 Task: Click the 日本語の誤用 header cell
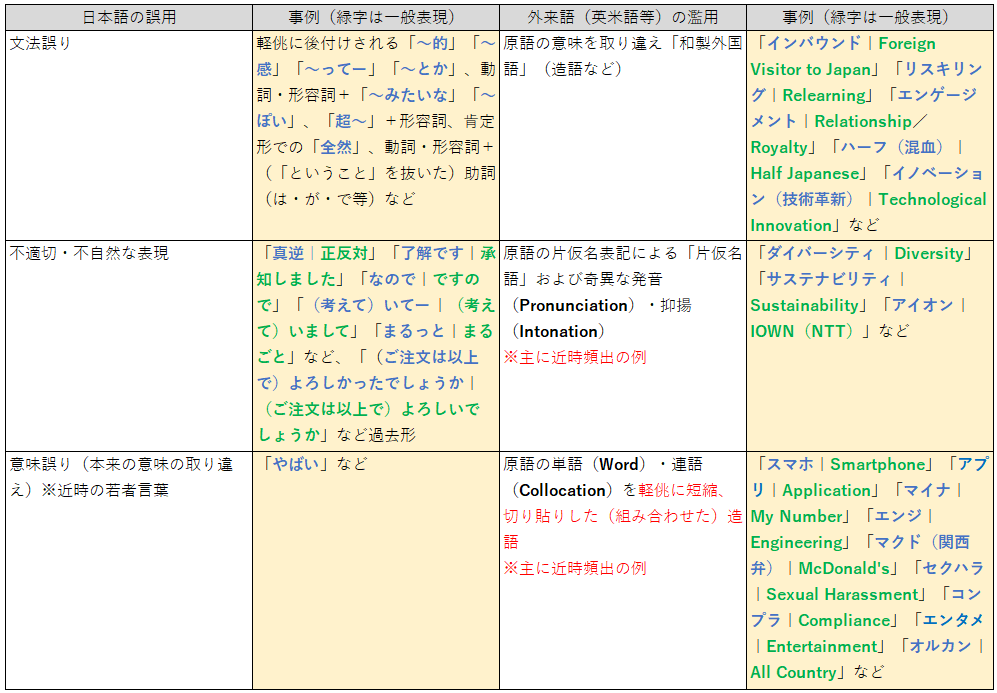(x=127, y=17)
